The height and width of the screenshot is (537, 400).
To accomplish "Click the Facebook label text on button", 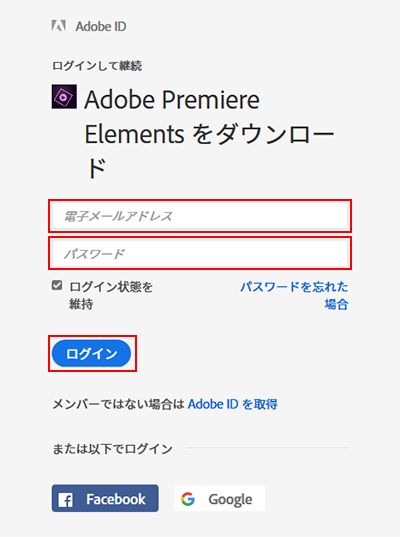I will pos(116,499).
